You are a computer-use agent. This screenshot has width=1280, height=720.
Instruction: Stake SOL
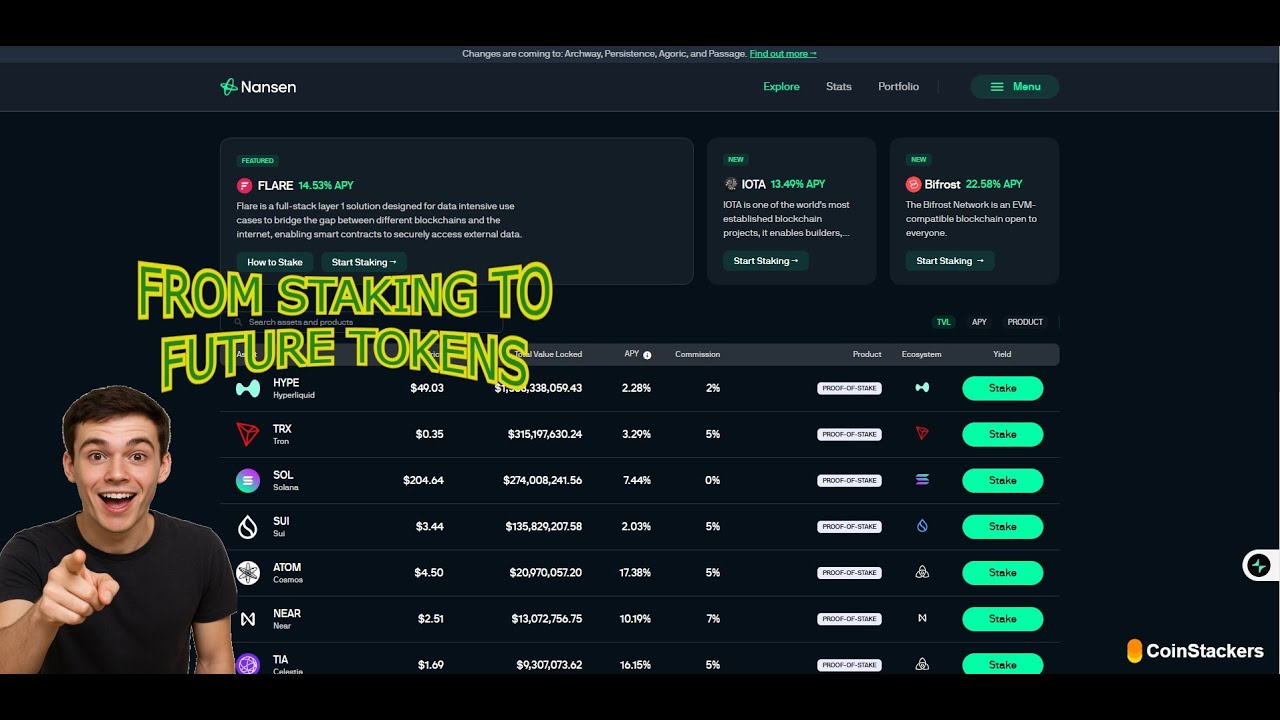(1002, 480)
